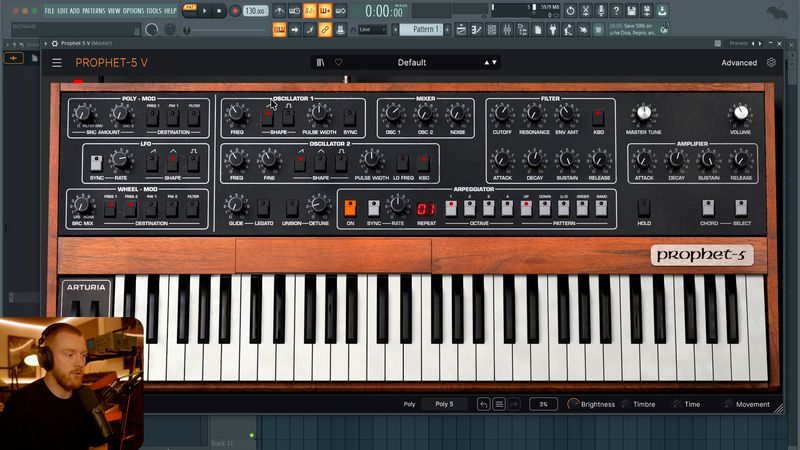Open the plugin picker plug icon
This screenshot has width=800, height=450.
point(553,30)
